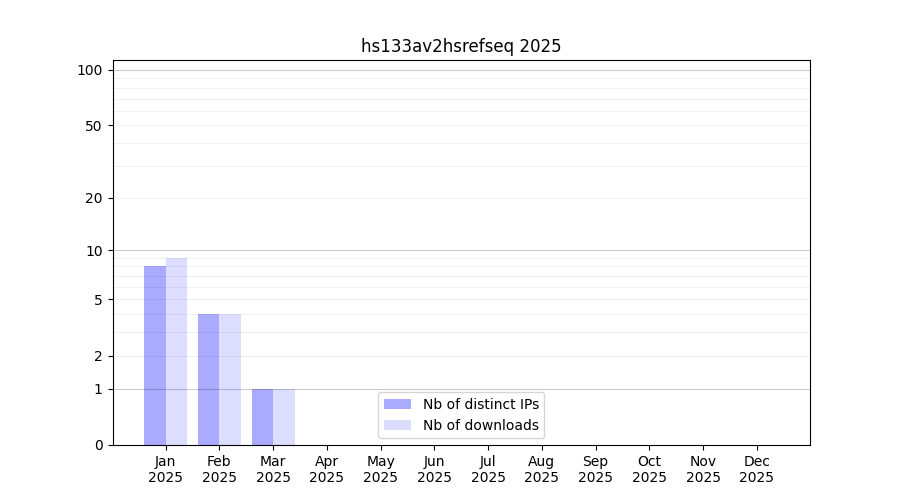Viewport: 900px width, 500px height.
Task: Select the 10 tick label on y-axis
Action: click(x=93, y=250)
